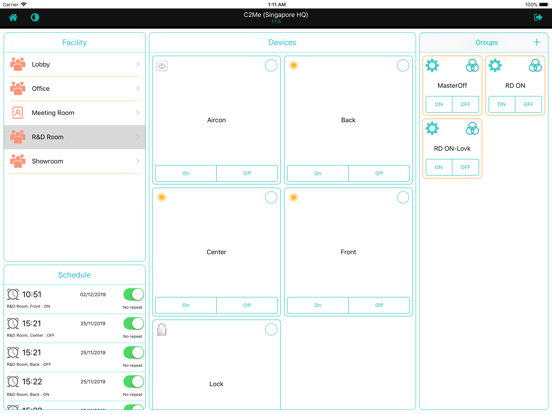The height and width of the screenshot is (414, 552).
Task: Select Office in the Facility list
Action: 75,89
